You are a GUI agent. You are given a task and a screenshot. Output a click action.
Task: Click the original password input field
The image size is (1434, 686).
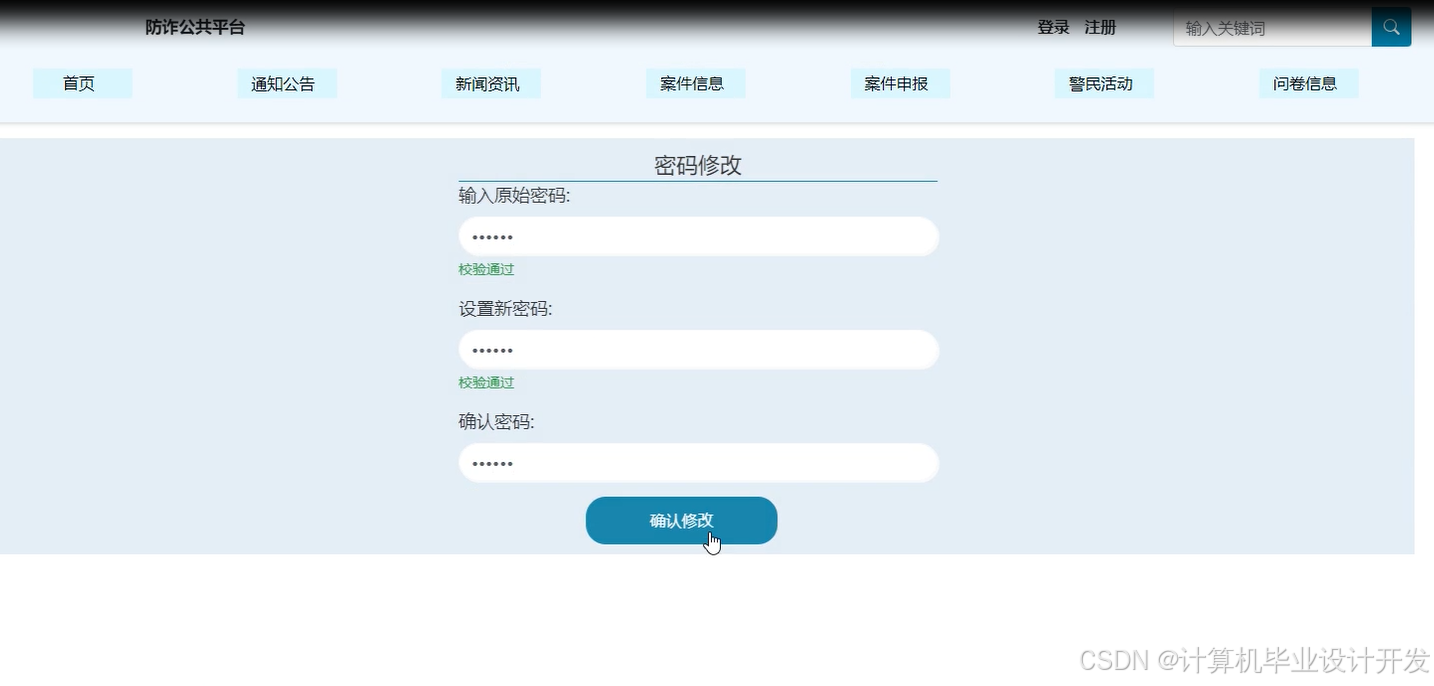pyautogui.click(x=698, y=237)
